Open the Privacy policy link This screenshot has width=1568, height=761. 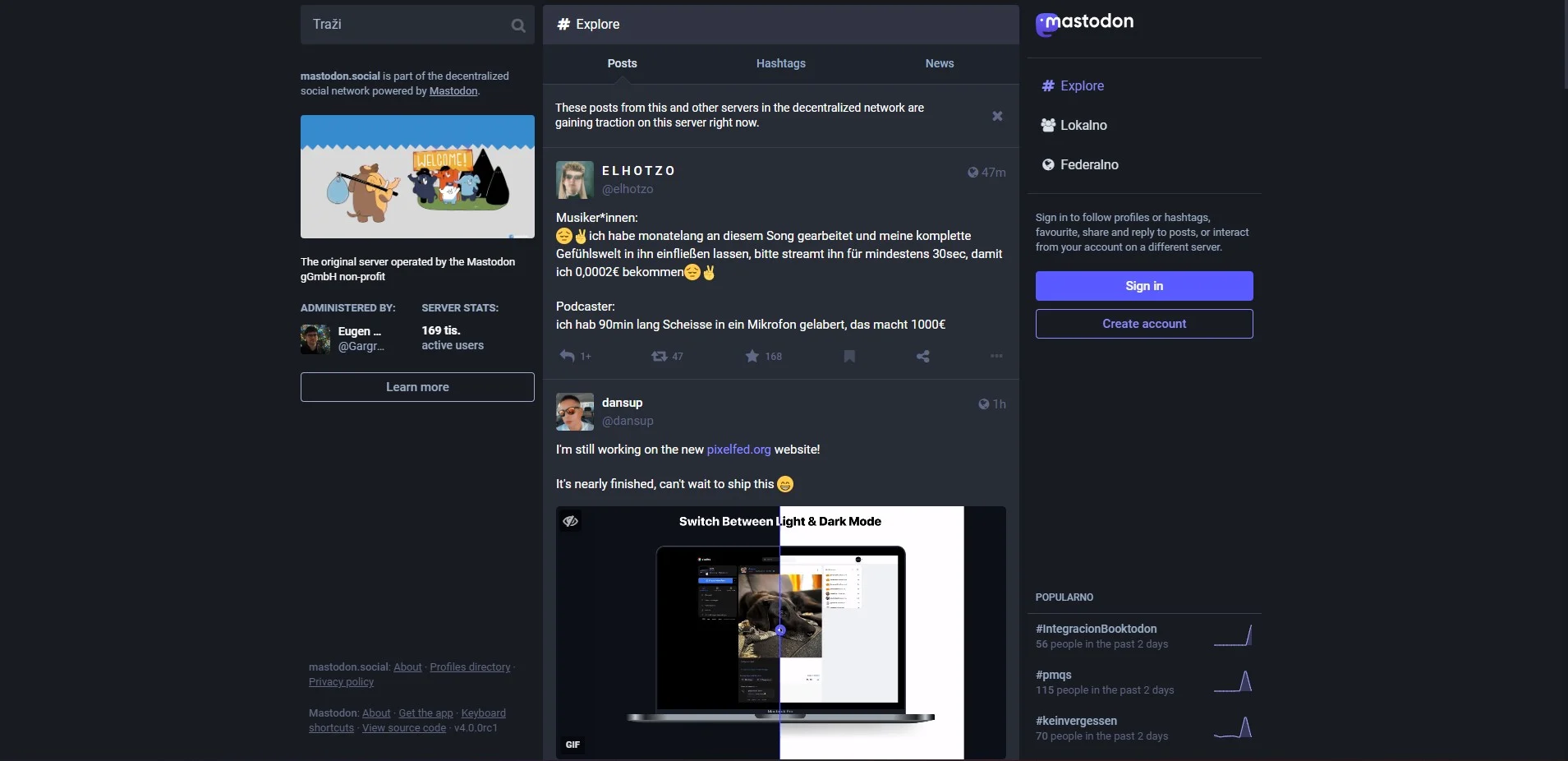pyautogui.click(x=341, y=682)
